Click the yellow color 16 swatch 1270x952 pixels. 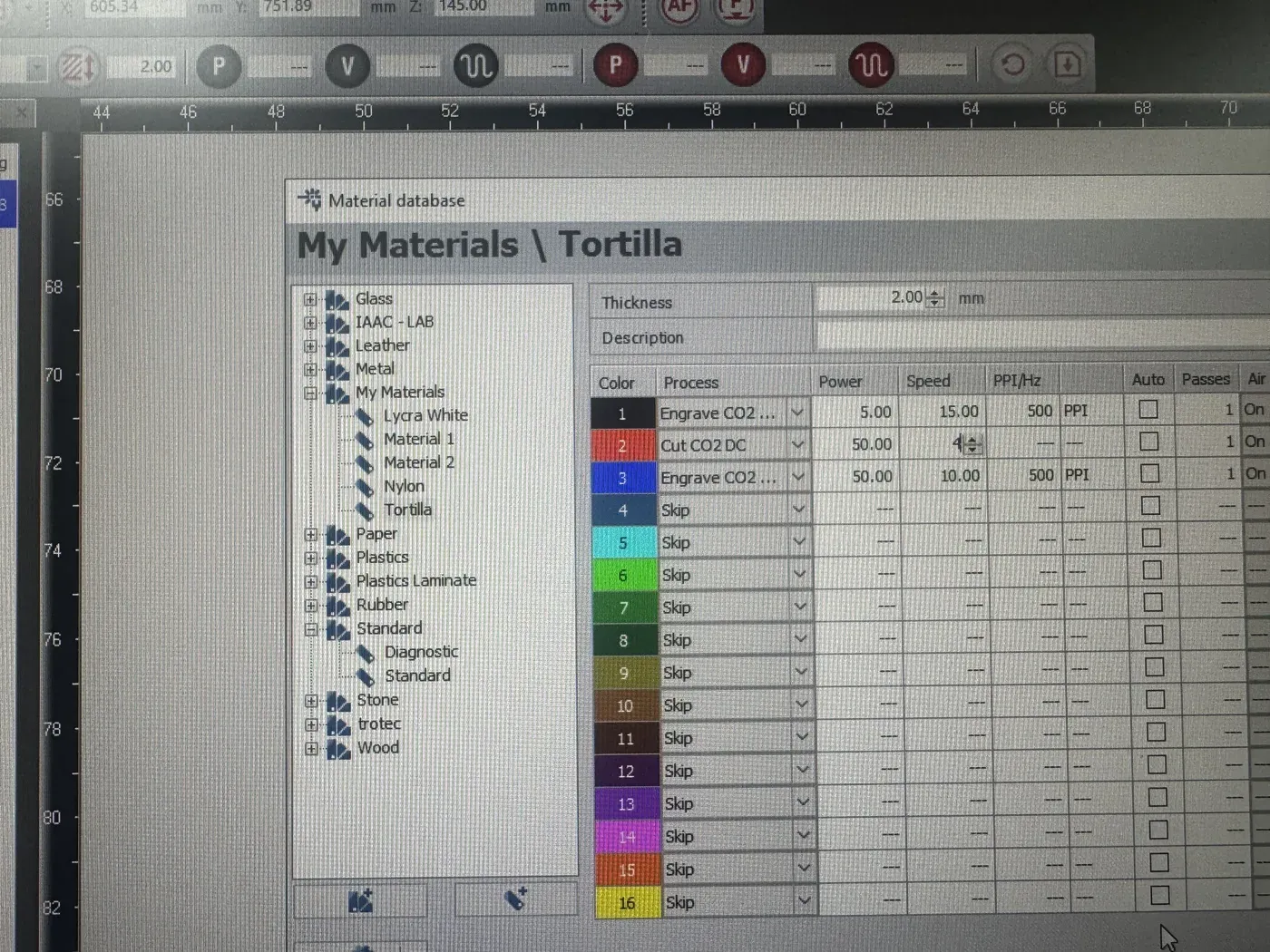(628, 903)
